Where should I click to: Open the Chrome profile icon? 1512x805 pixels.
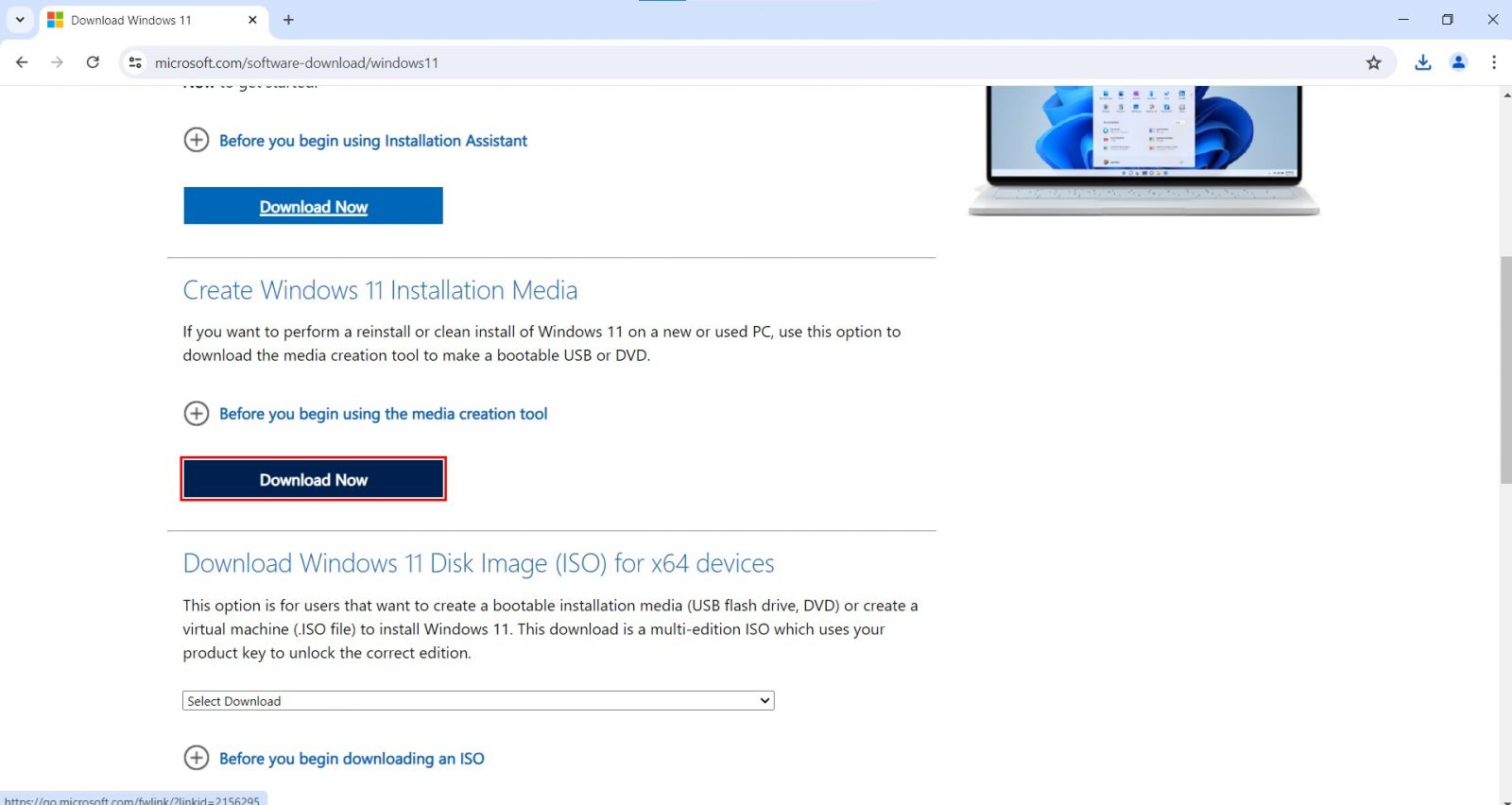(1458, 62)
